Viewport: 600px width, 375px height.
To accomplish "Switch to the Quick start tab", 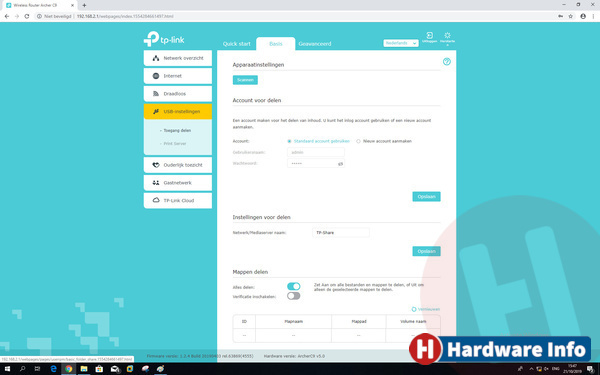I will [x=236, y=44].
